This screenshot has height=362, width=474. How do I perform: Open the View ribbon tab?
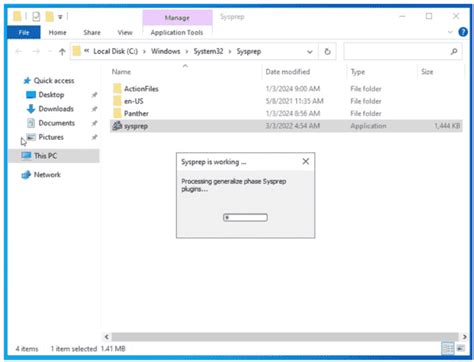(x=125, y=32)
